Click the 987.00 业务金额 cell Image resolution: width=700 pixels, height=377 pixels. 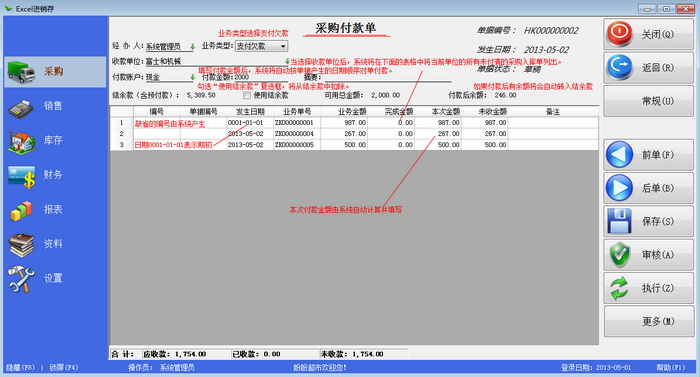point(343,122)
